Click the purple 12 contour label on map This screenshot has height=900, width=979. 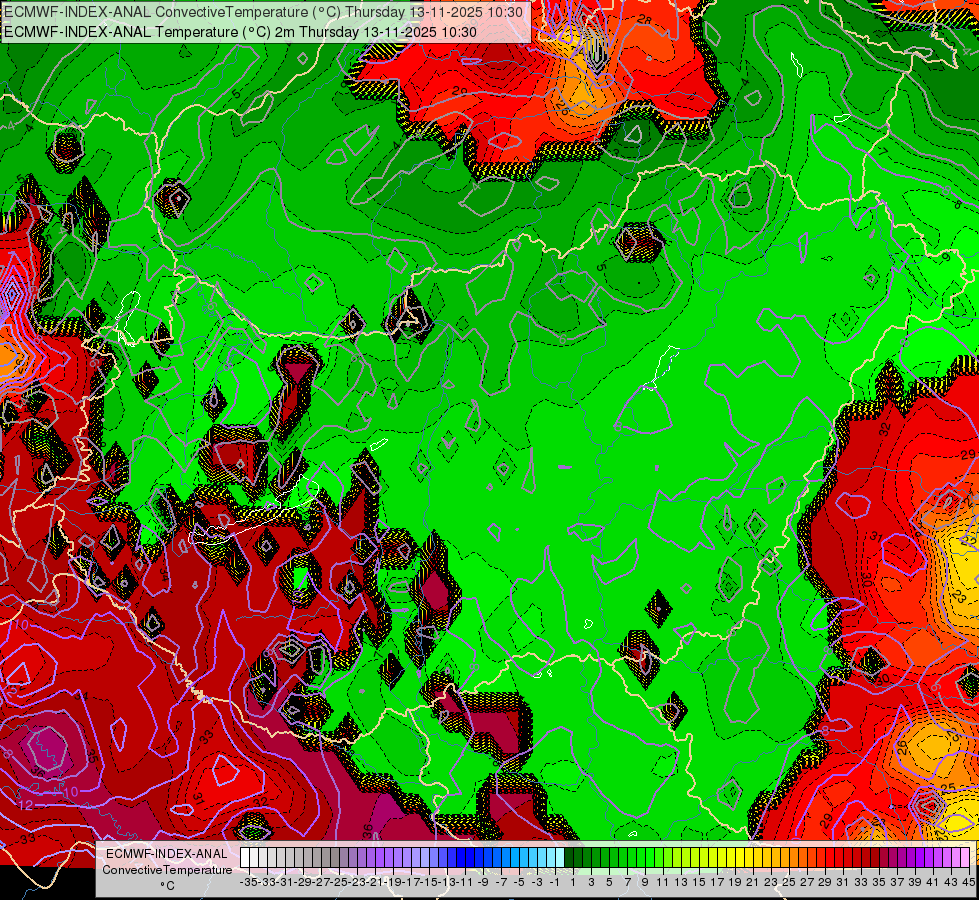coord(26,804)
